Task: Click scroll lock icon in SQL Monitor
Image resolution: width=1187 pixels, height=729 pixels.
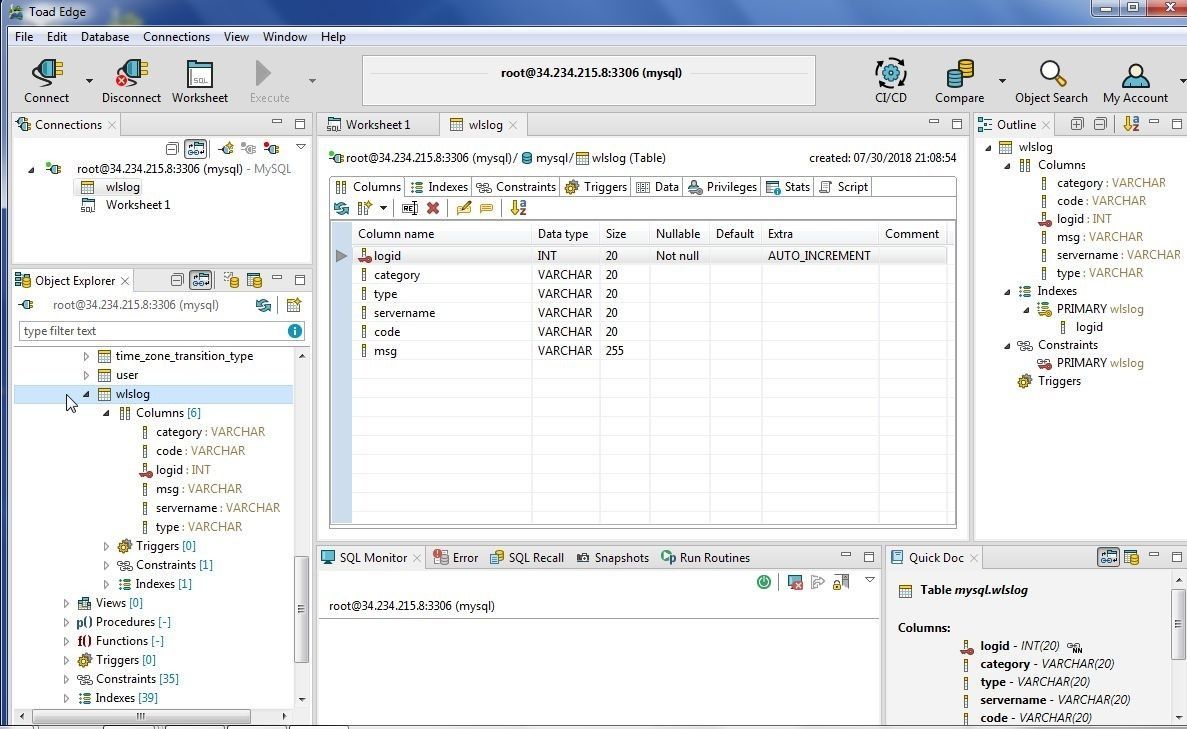Action: point(840,581)
